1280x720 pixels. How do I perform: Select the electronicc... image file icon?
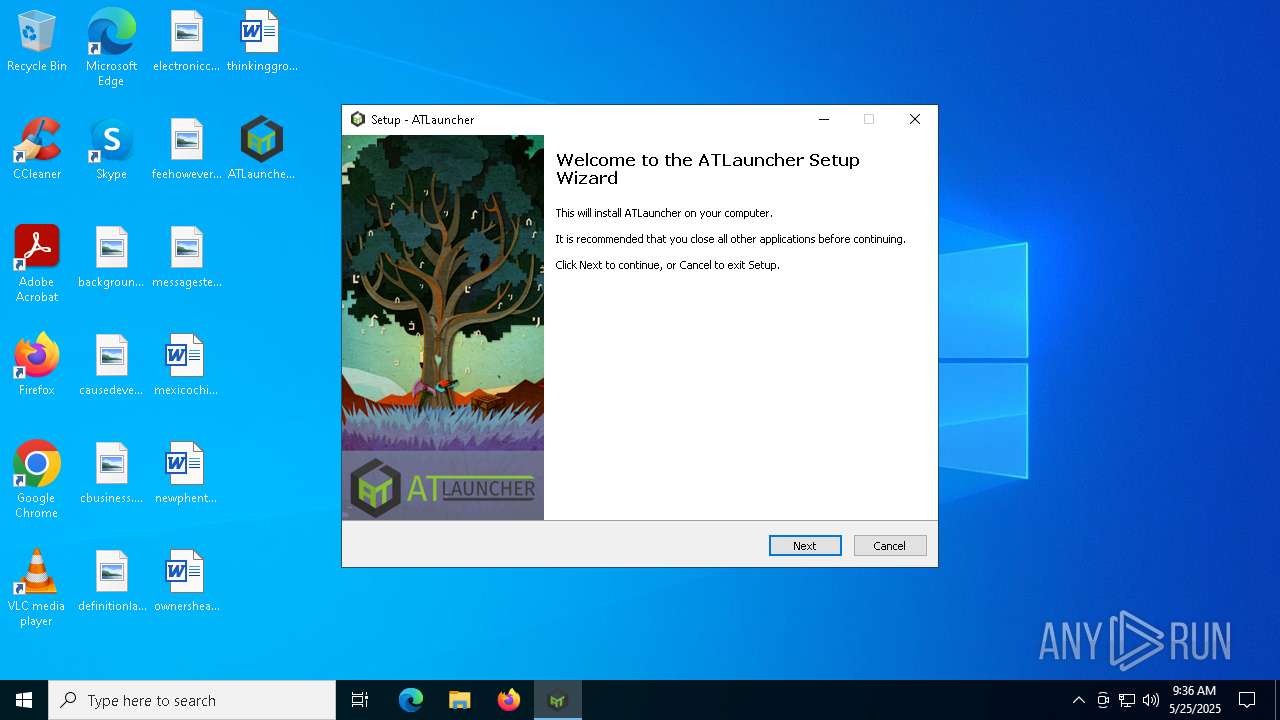point(186,42)
